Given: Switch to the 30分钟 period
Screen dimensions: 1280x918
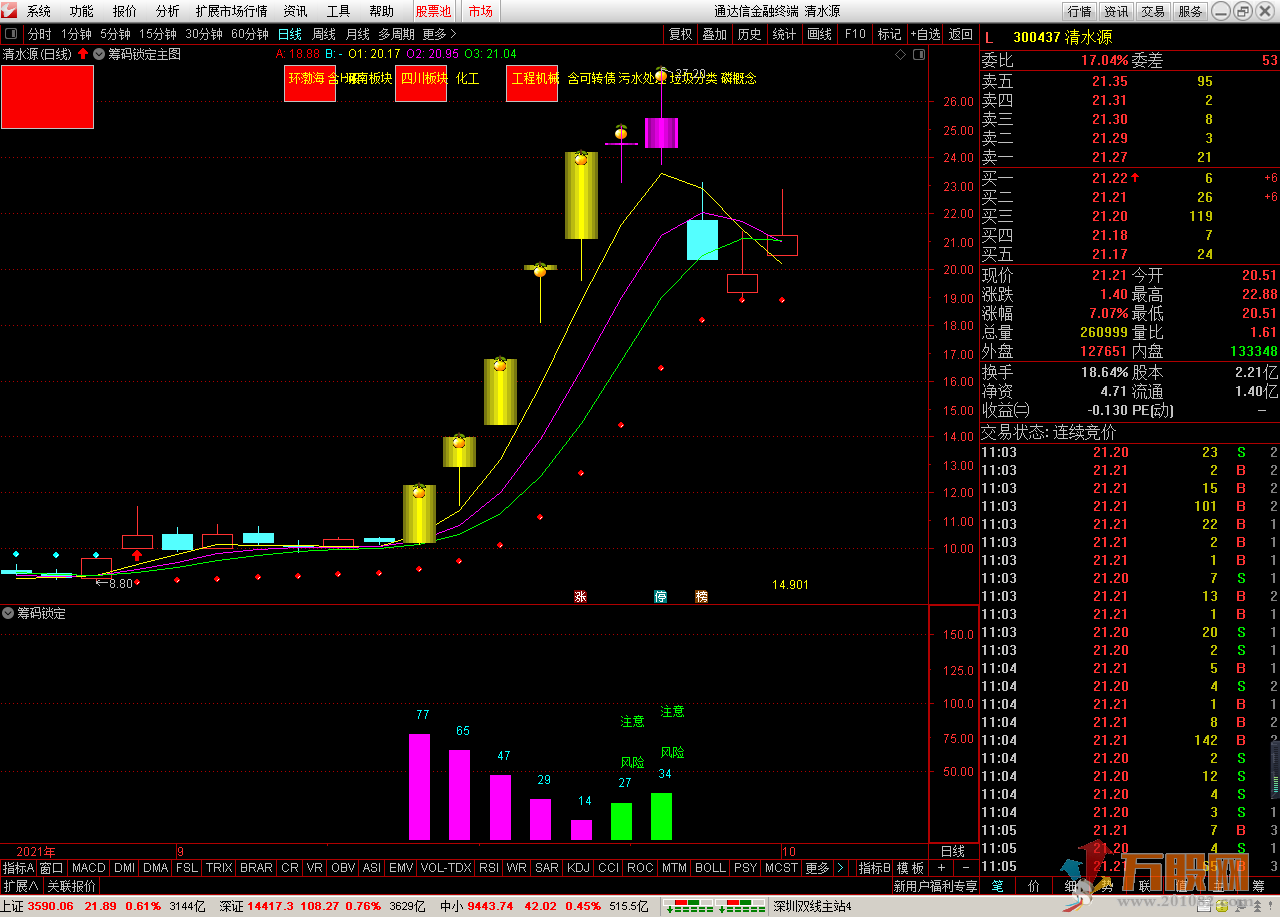Looking at the screenshot, I should click(x=204, y=34).
